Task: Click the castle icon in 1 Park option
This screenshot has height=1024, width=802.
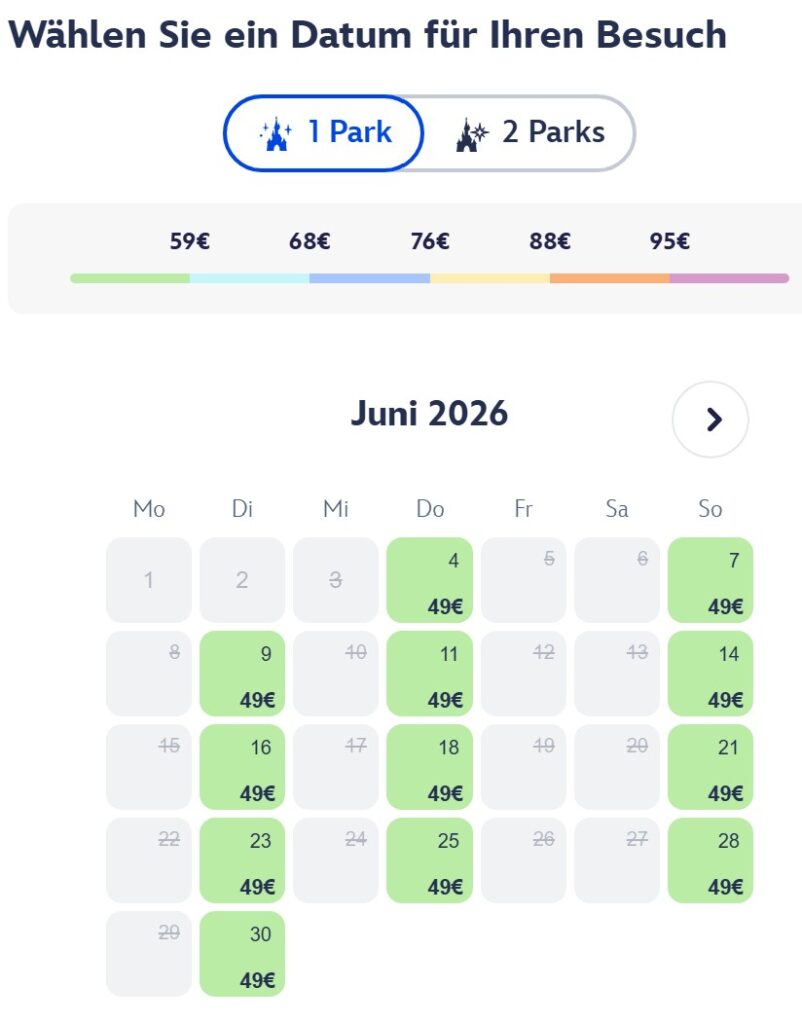Action: click(275, 133)
